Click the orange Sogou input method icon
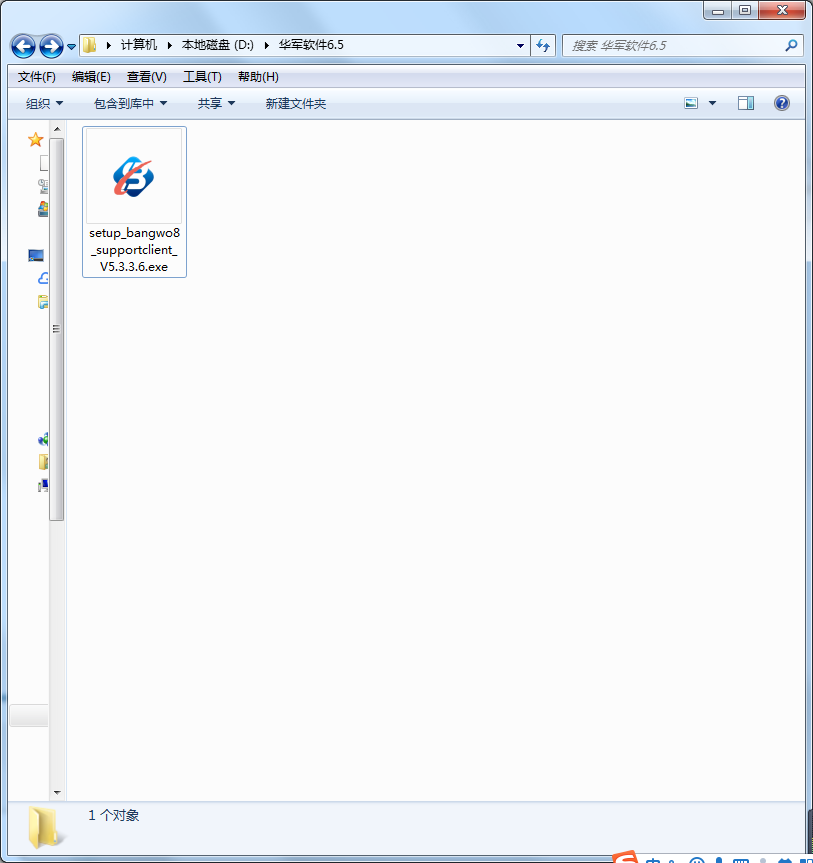Viewport: 813px width, 863px height. pyautogui.click(x=626, y=857)
